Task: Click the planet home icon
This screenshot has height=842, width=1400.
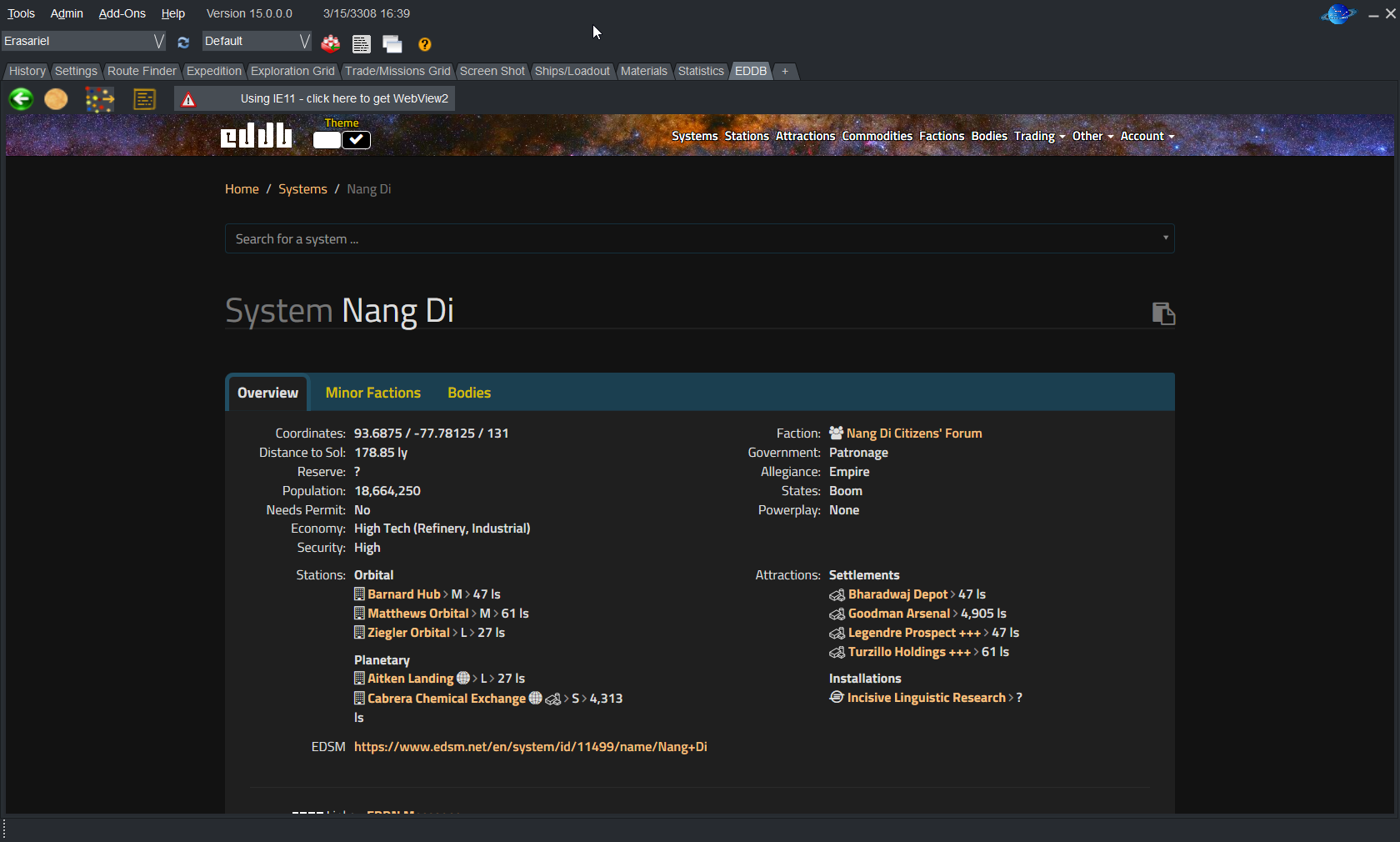Action: tap(55, 98)
